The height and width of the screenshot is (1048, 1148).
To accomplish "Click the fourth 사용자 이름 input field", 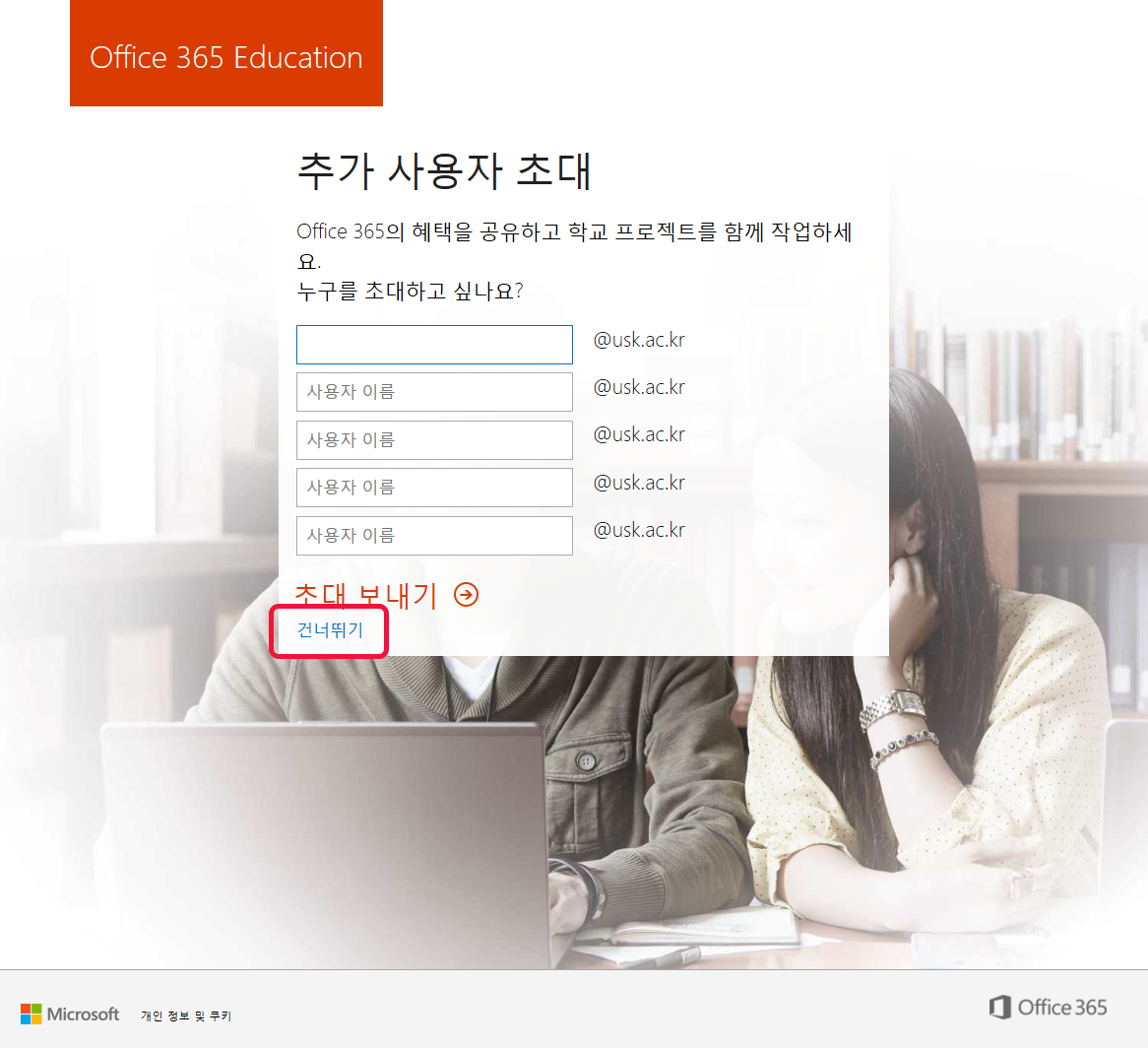I will 434,488.
